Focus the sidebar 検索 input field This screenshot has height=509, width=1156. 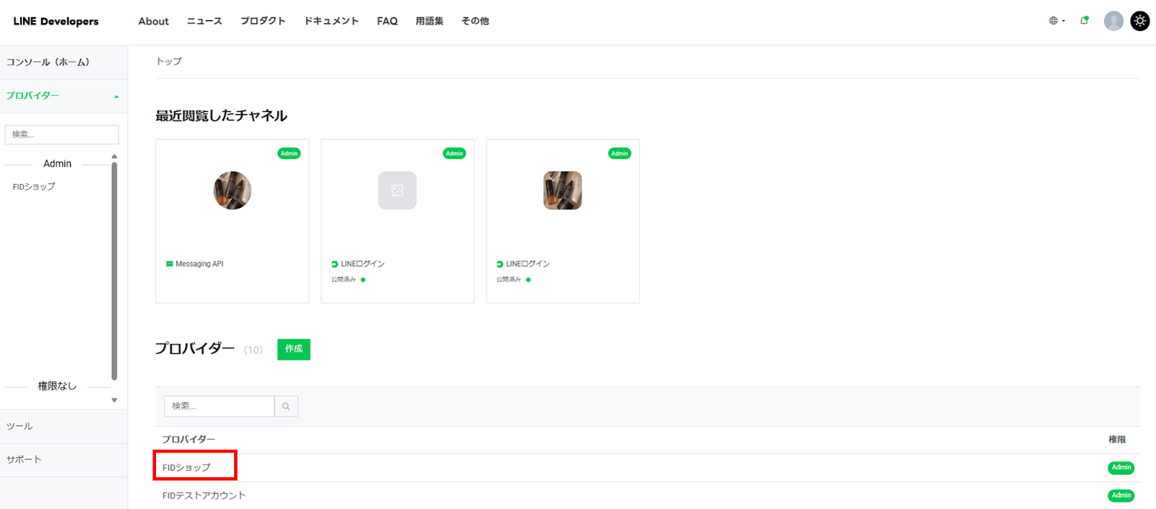point(62,134)
